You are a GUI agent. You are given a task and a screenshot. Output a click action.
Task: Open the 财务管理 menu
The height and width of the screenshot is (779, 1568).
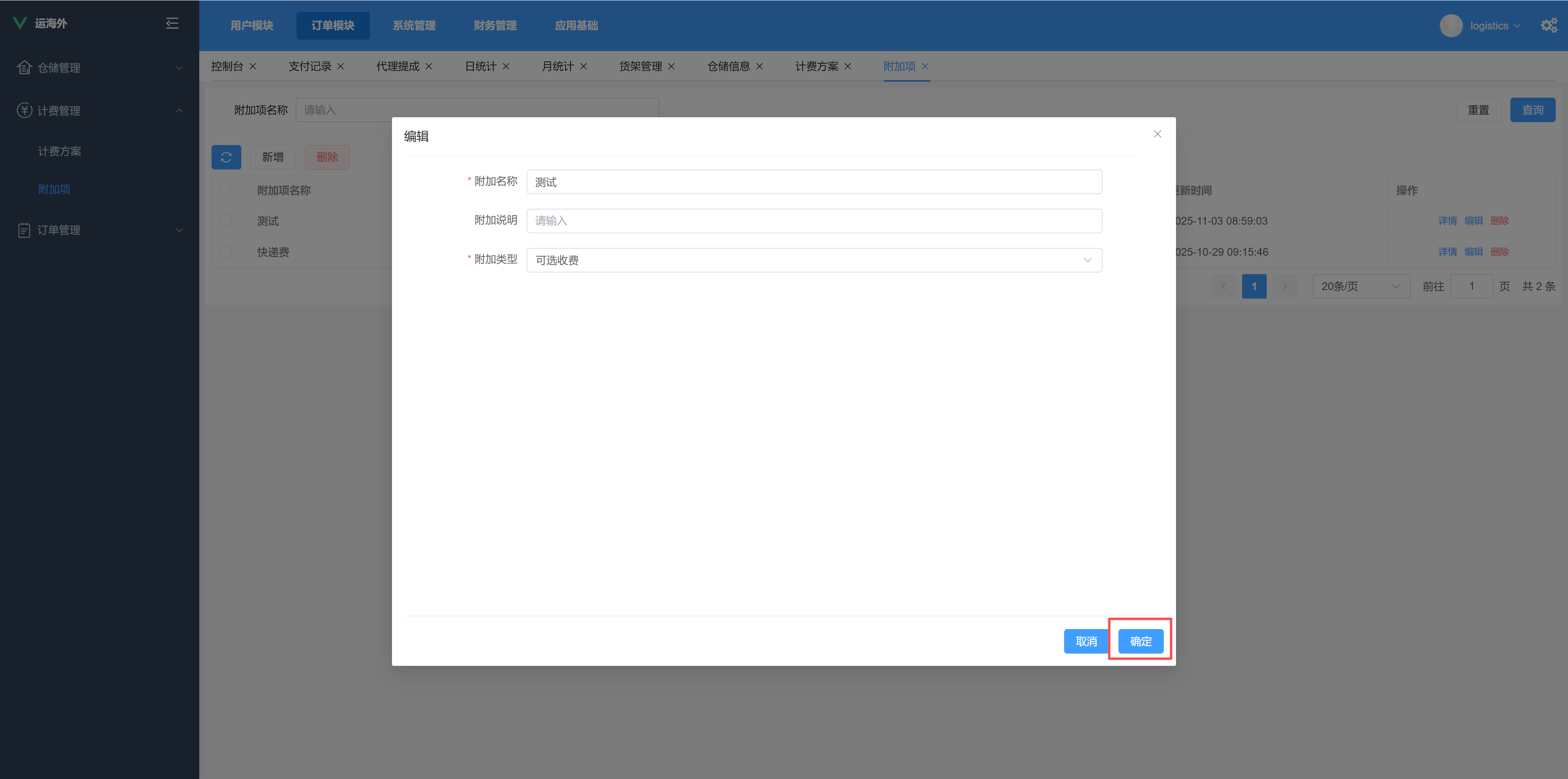pyautogui.click(x=494, y=25)
